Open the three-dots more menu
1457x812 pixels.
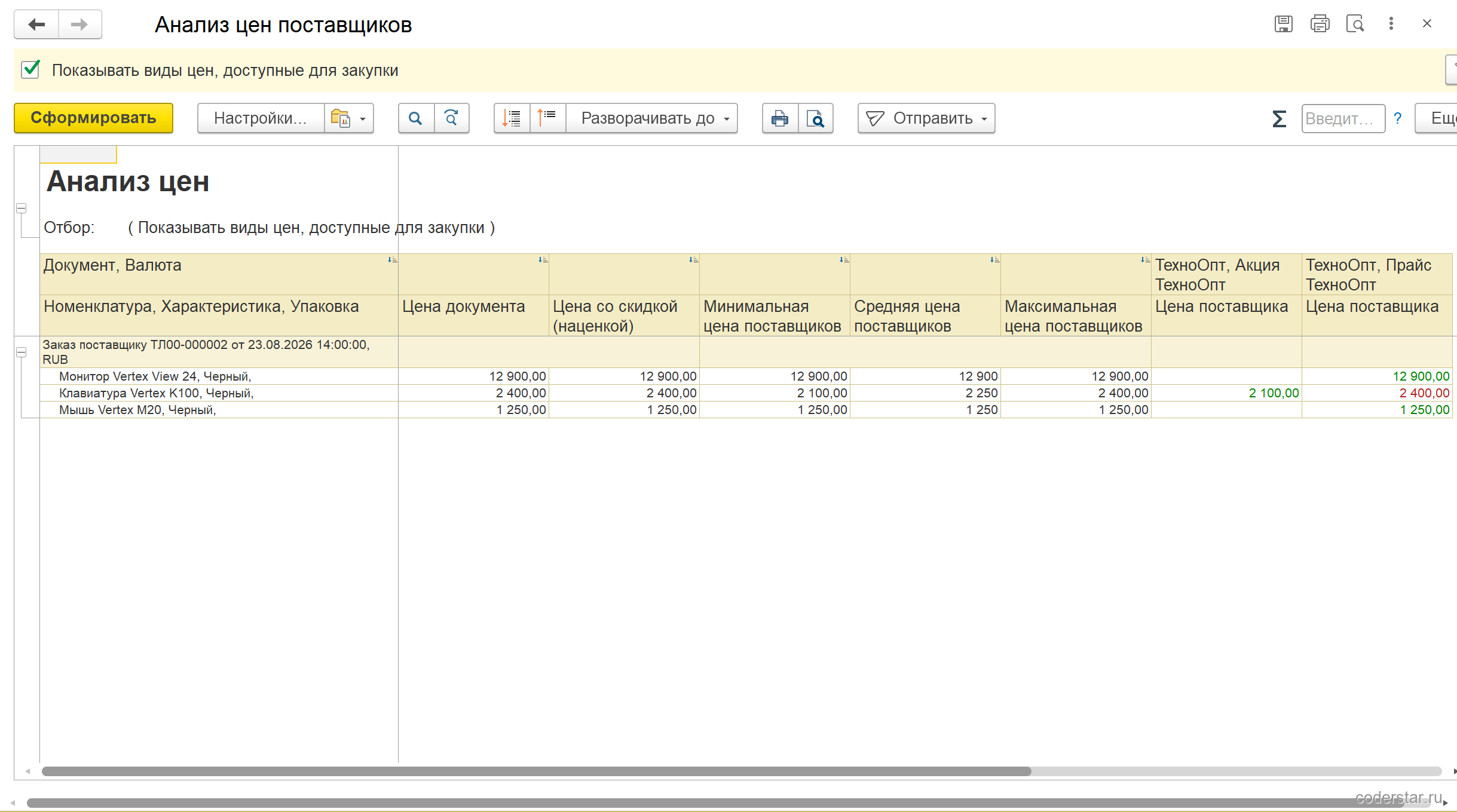point(1391,24)
